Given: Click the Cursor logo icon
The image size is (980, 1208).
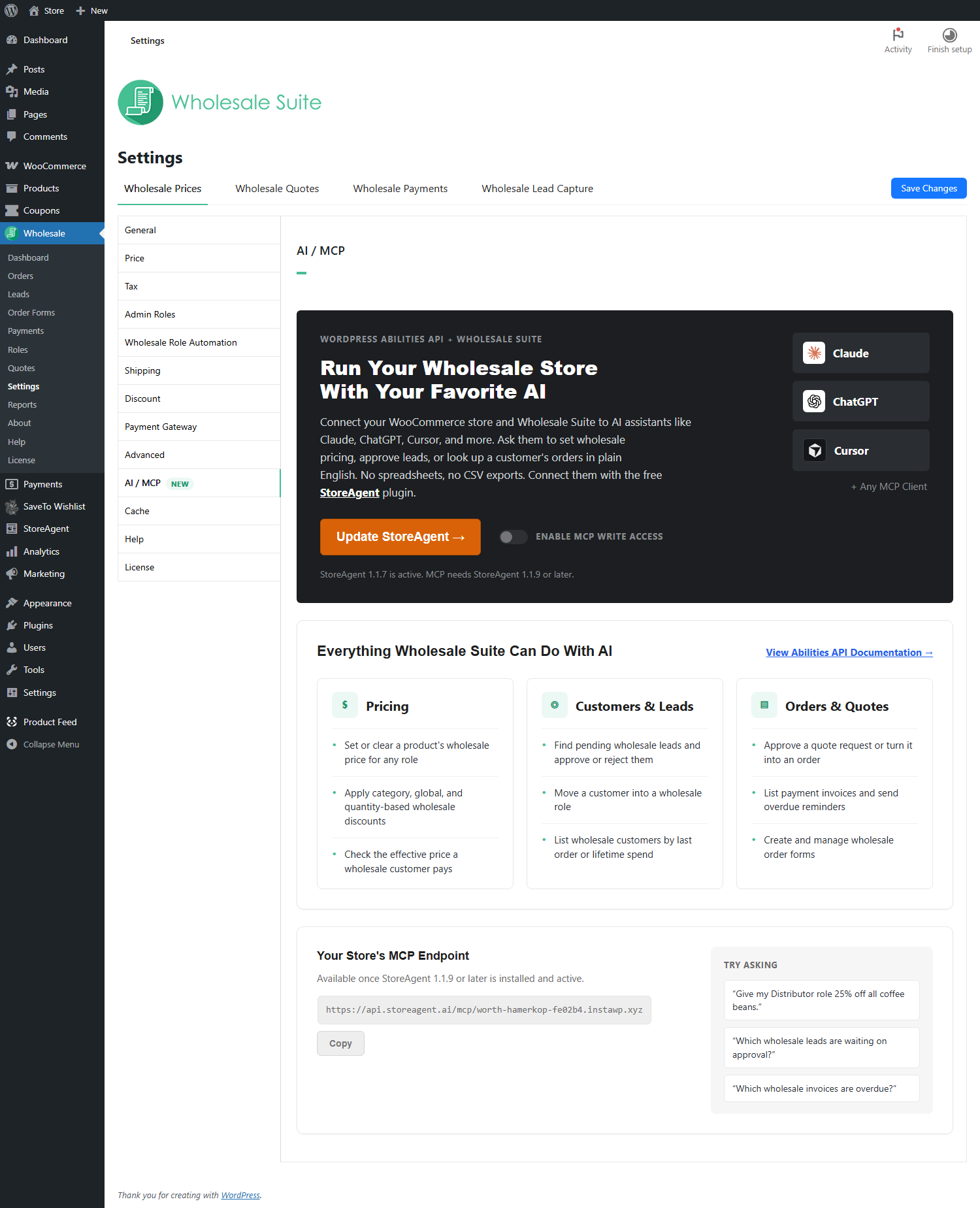Looking at the screenshot, I should 814,450.
